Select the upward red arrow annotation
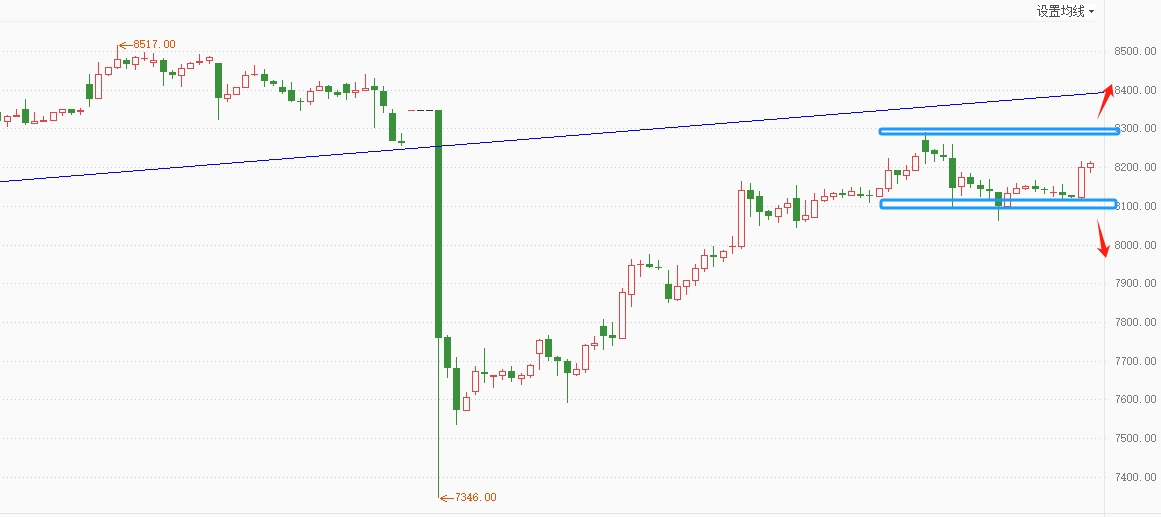1161x517 pixels. click(x=1105, y=101)
